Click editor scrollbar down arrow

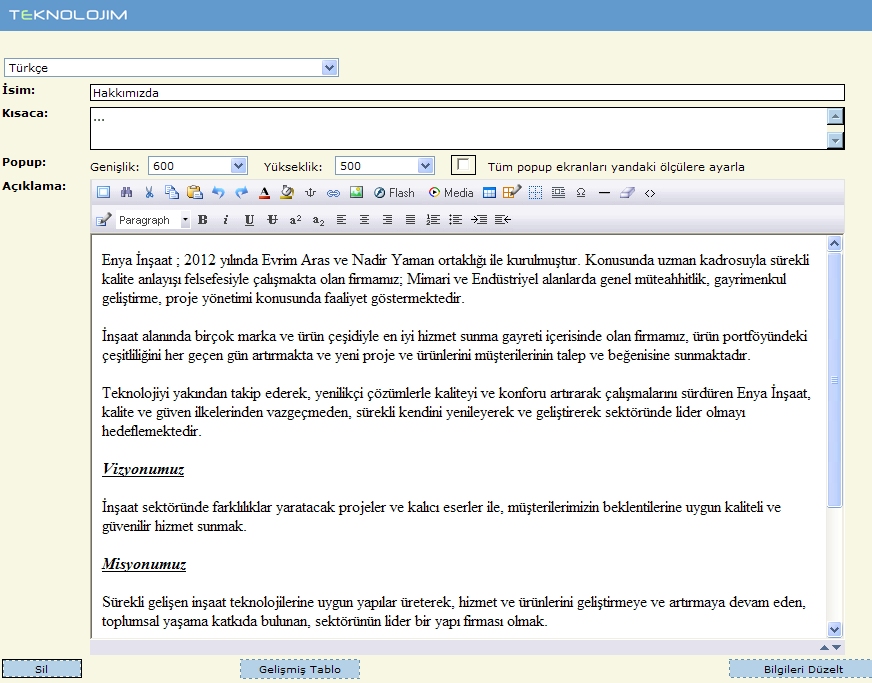click(x=834, y=629)
